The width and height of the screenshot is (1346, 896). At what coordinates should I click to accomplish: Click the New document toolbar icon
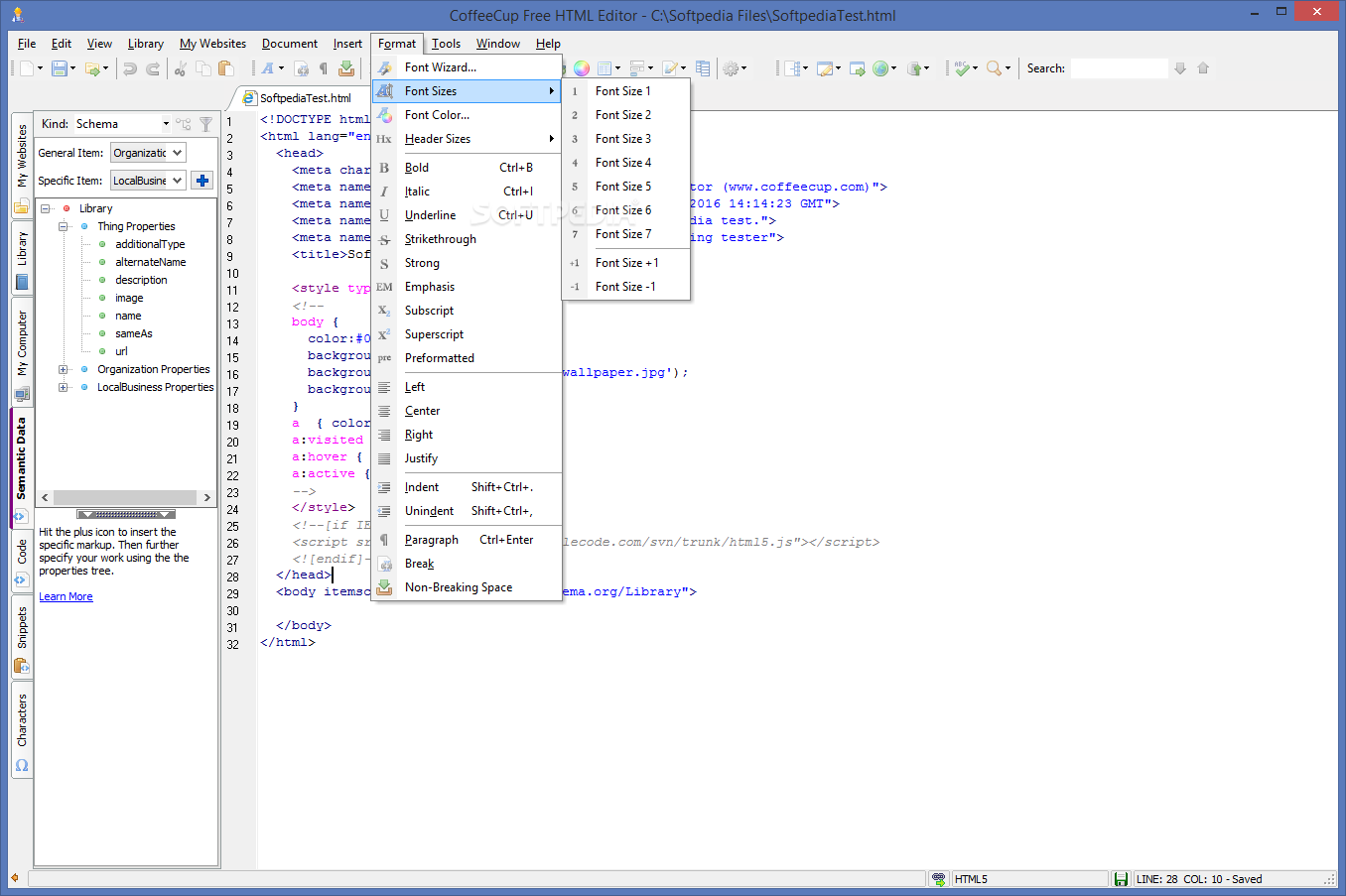27,68
